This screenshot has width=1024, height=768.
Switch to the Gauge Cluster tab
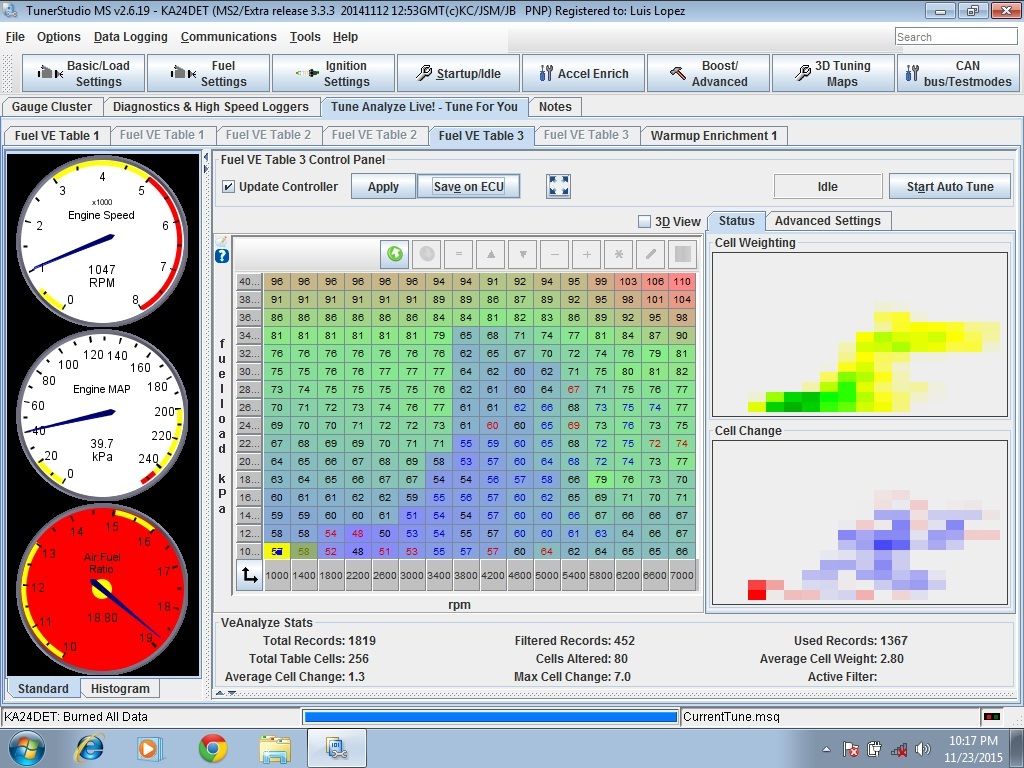(52, 107)
